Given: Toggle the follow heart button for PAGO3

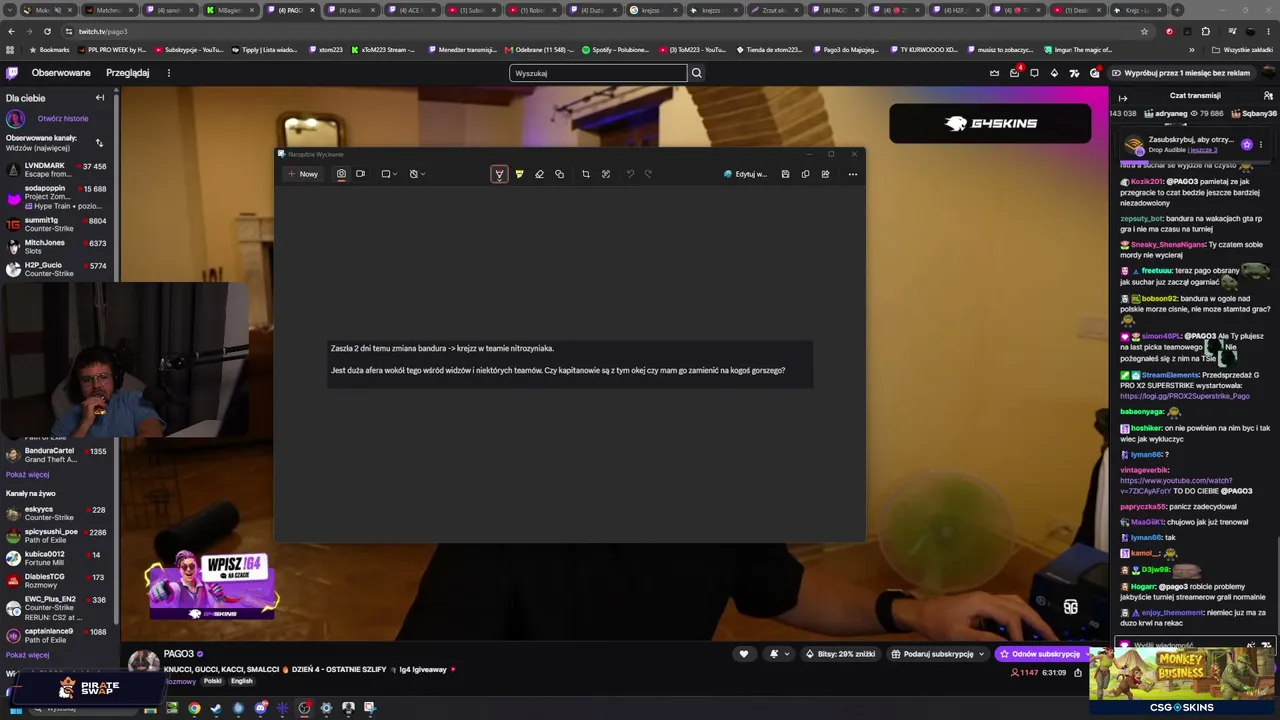Looking at the screenshot, I should (743, 654).
